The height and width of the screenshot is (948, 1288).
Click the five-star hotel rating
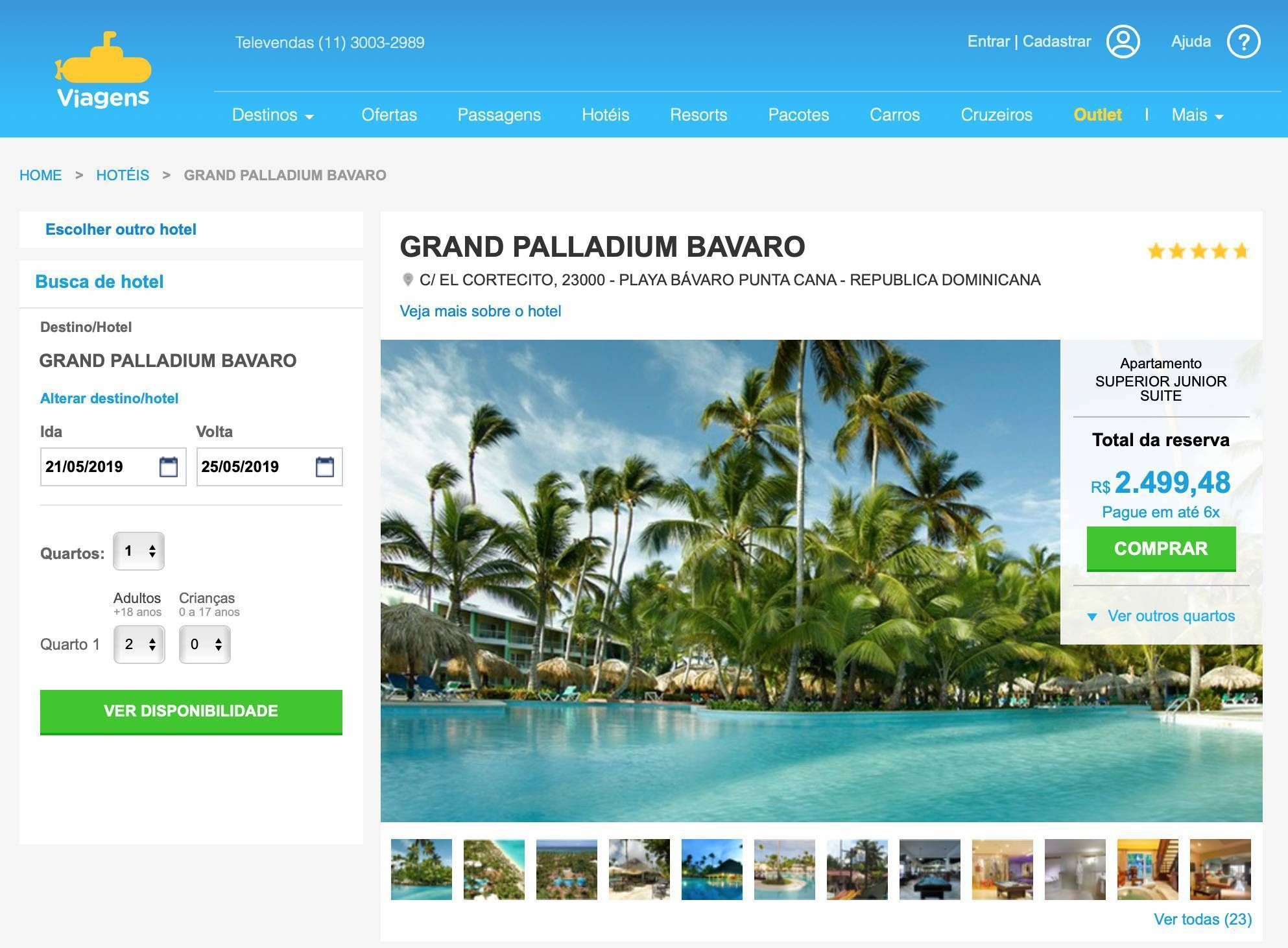(x=1198, y=251)
